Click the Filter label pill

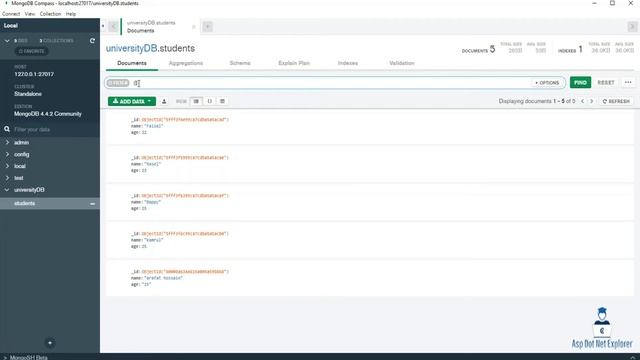pyautogui.click(x=118, y=83)
